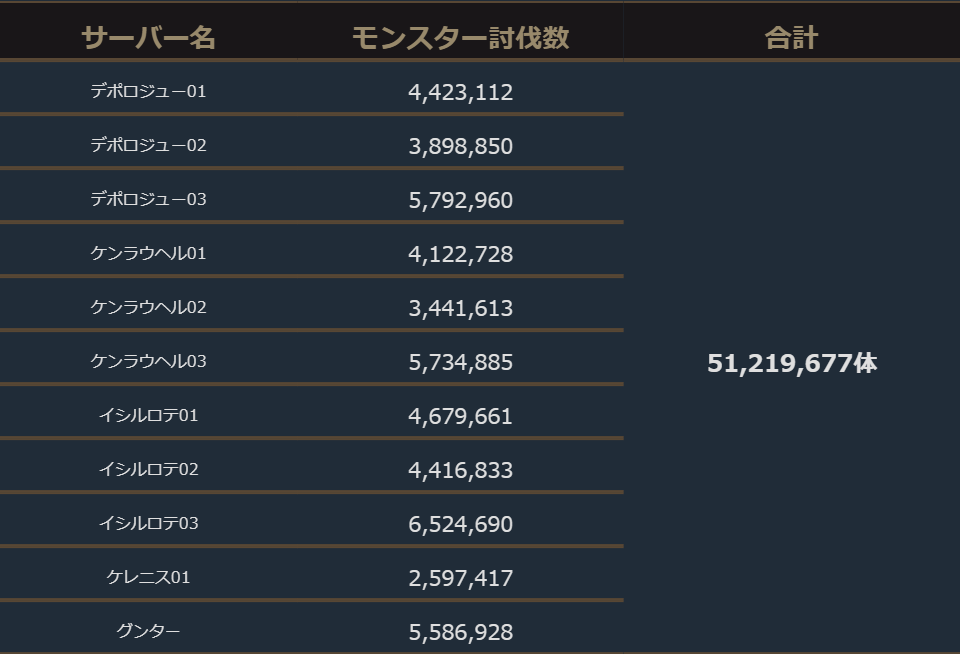Click the デポロジュー03 server row label

(148, 200)
